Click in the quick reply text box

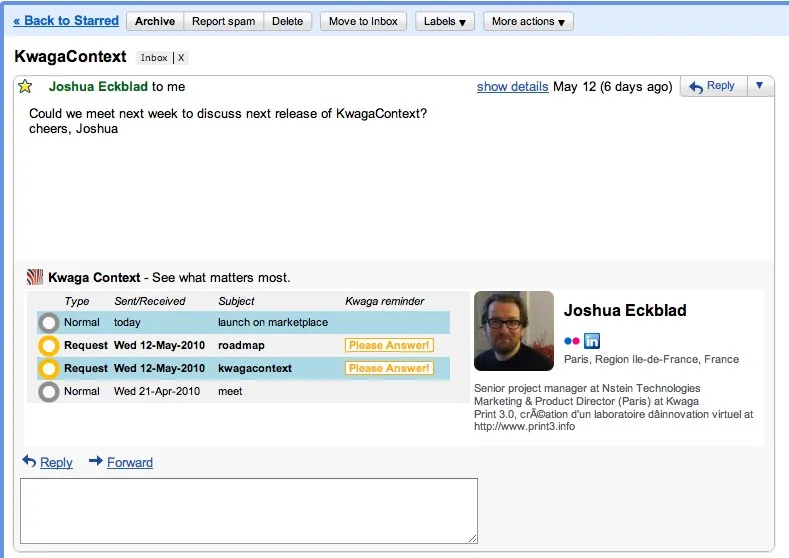pos(249,511)
